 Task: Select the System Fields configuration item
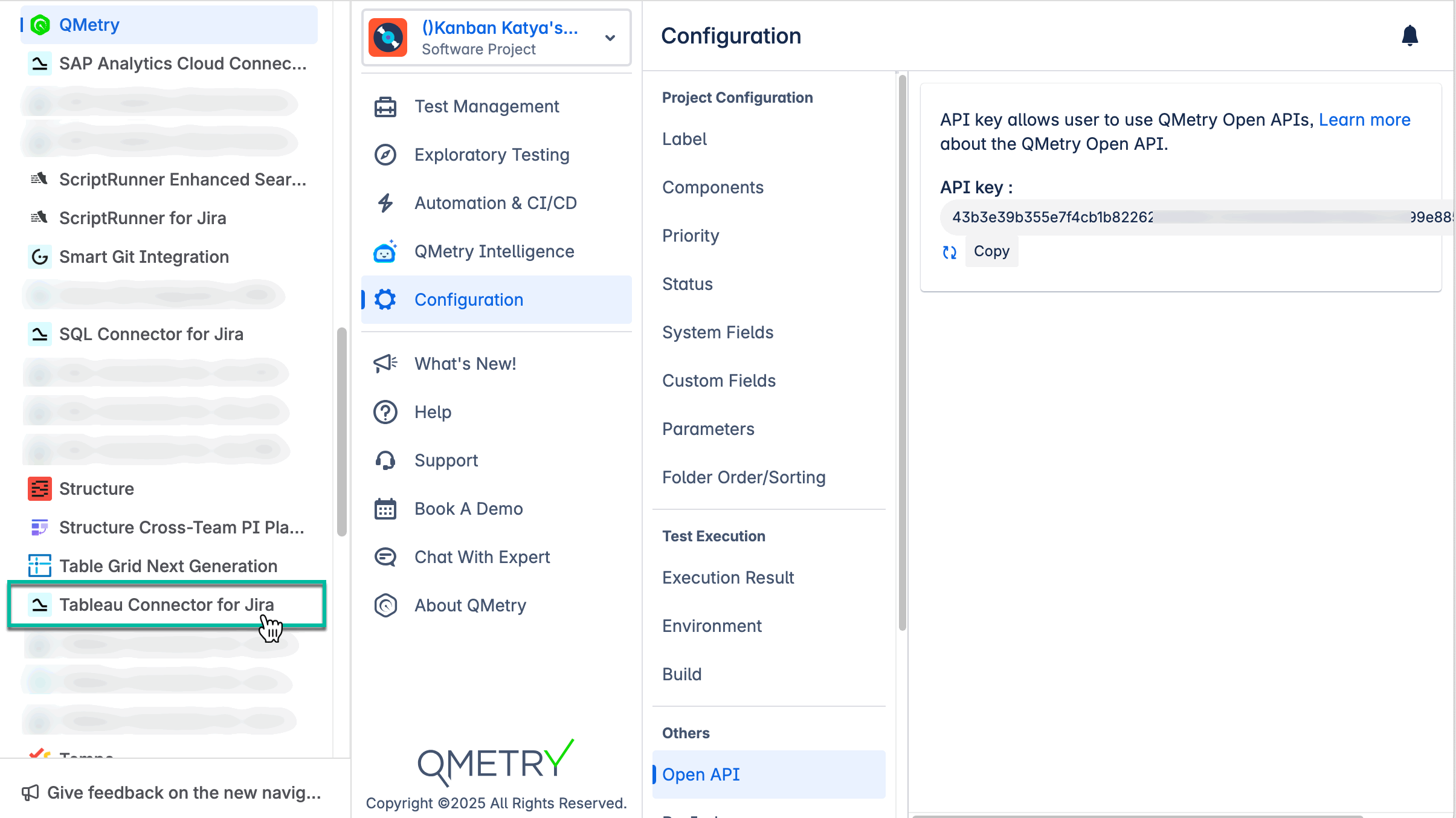[x=718, y=332]
